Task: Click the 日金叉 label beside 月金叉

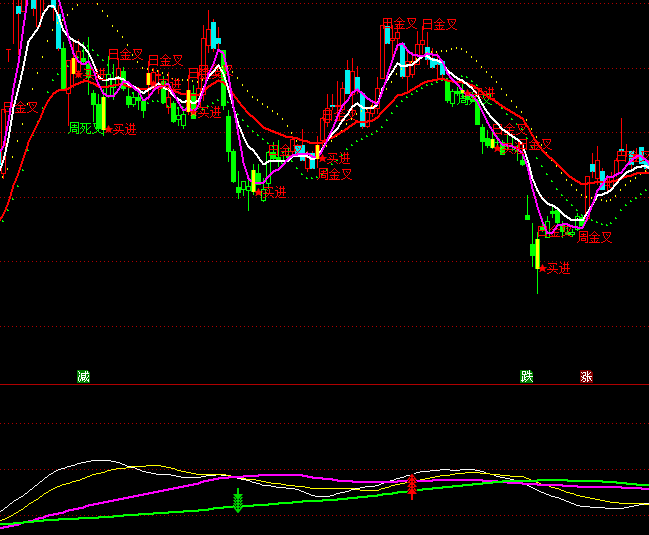Action: pyautogui.click(x=439, y=23)
